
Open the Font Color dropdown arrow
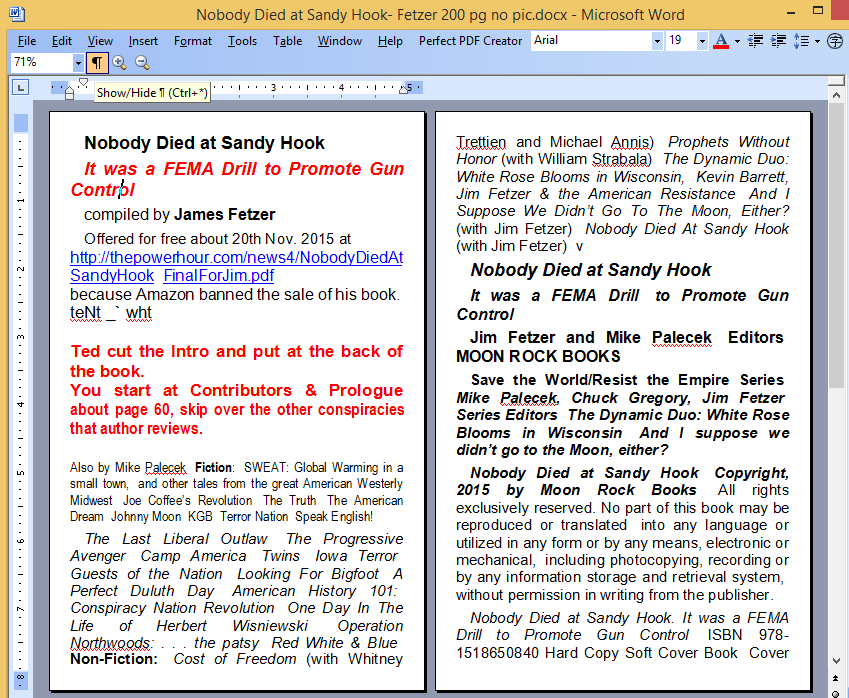pos(737,41)
